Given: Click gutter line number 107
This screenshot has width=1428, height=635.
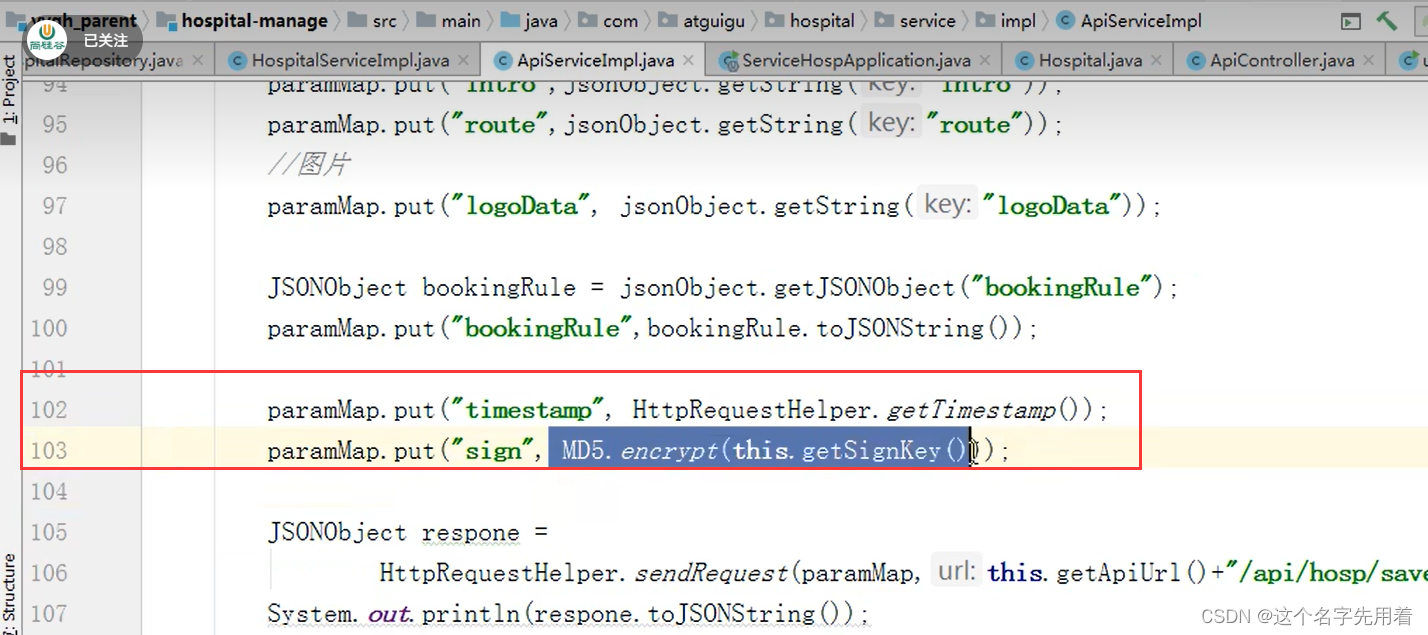Looking at the screenshot, I should click(49, 613).
